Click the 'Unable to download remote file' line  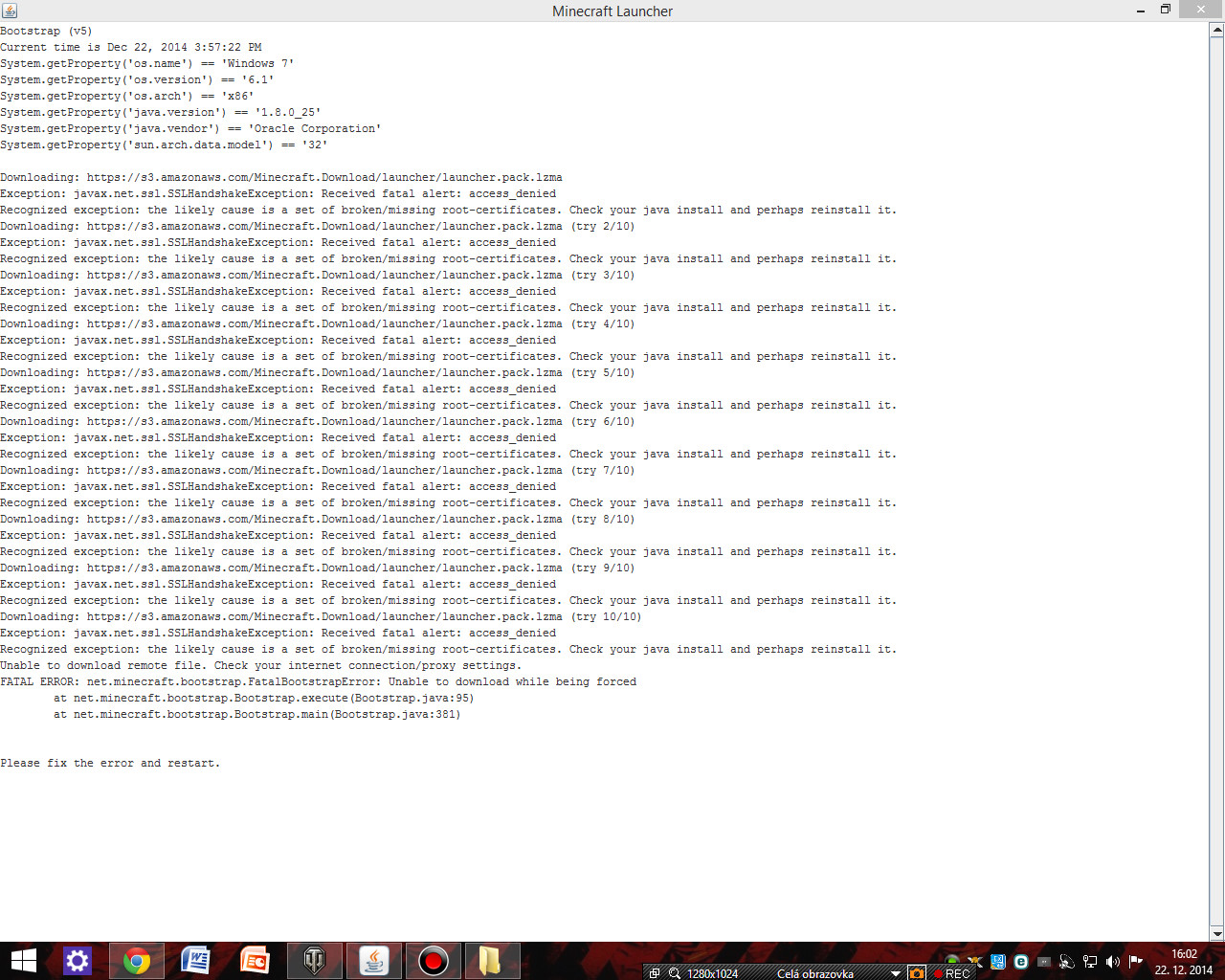pos(261,665)
